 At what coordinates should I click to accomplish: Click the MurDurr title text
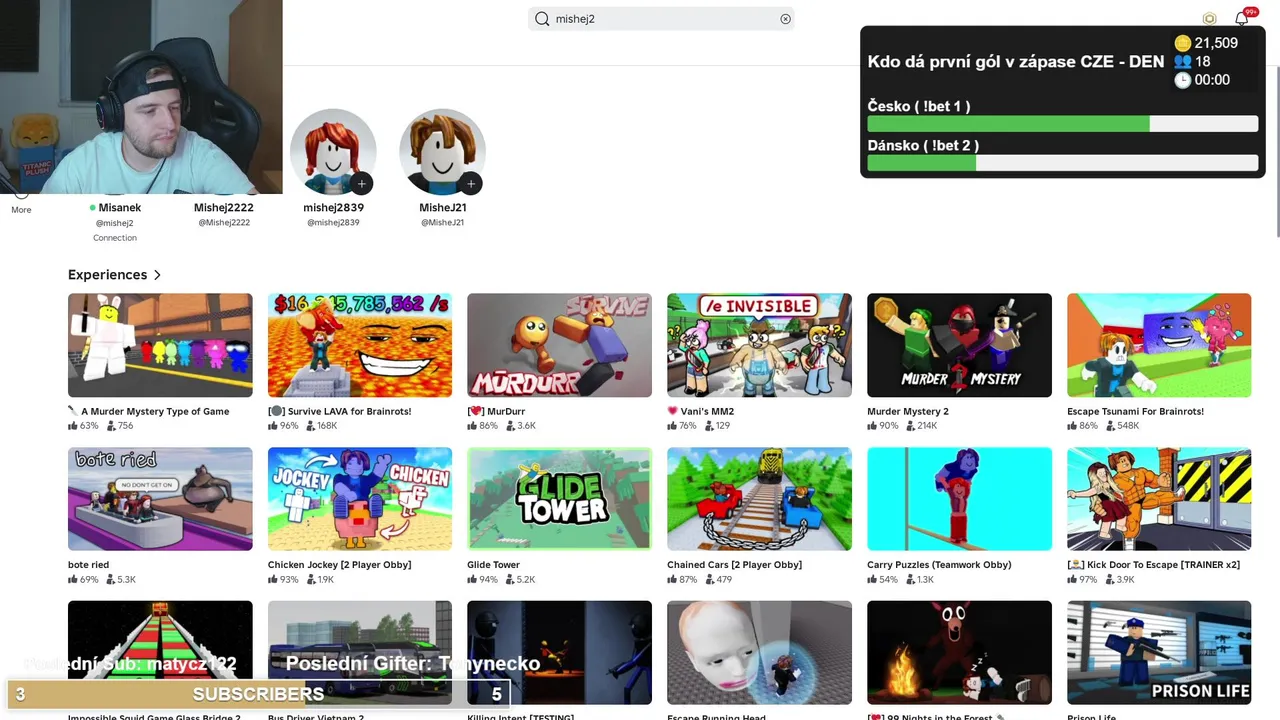pos(496,411)
